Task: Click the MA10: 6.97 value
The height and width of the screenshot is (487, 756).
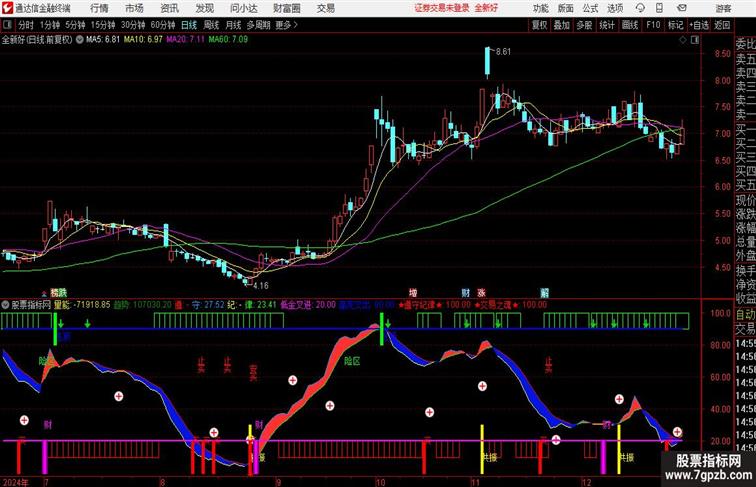Action: point(143,40)
